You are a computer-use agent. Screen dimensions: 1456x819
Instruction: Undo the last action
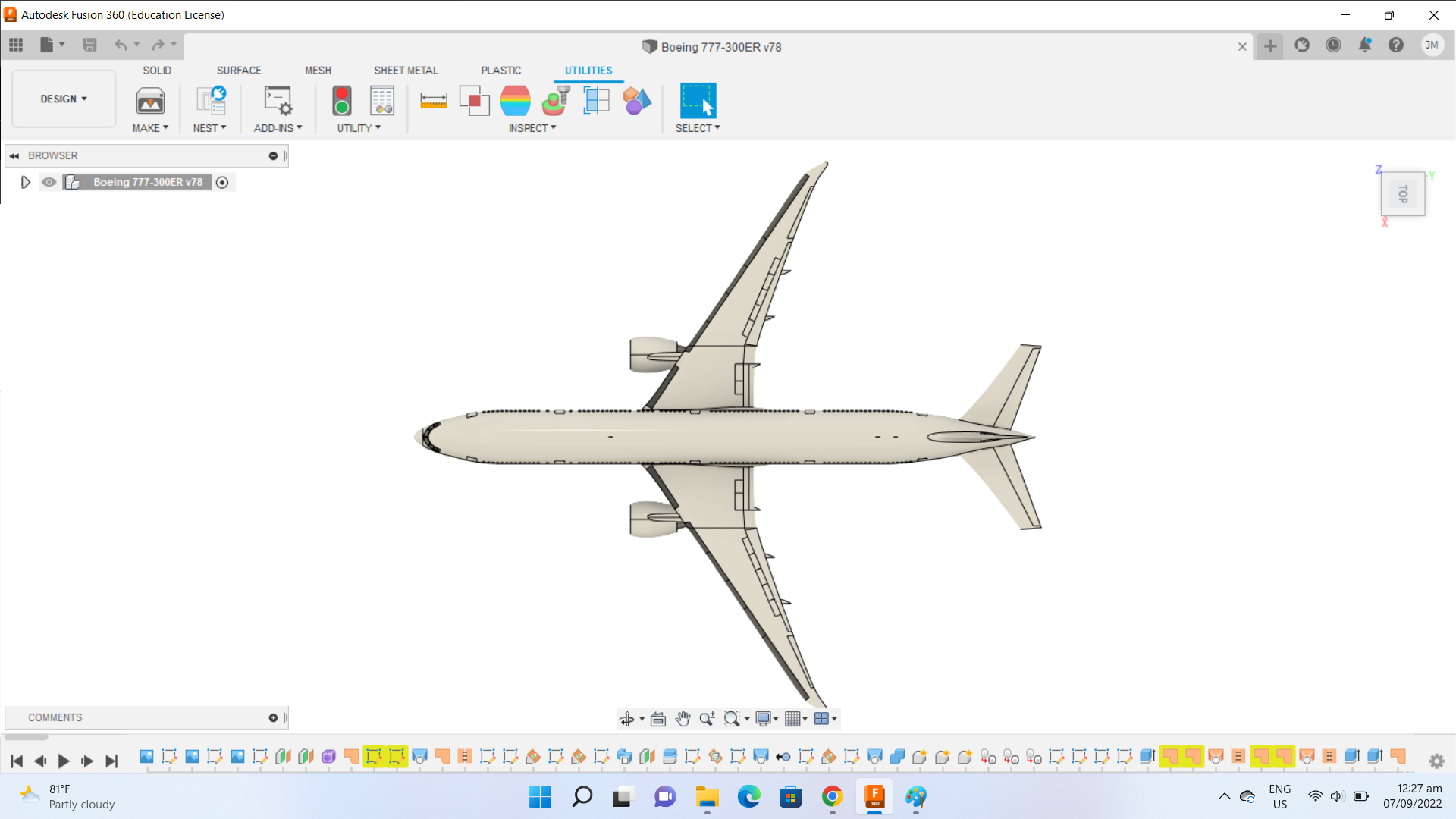pos(121,45)
